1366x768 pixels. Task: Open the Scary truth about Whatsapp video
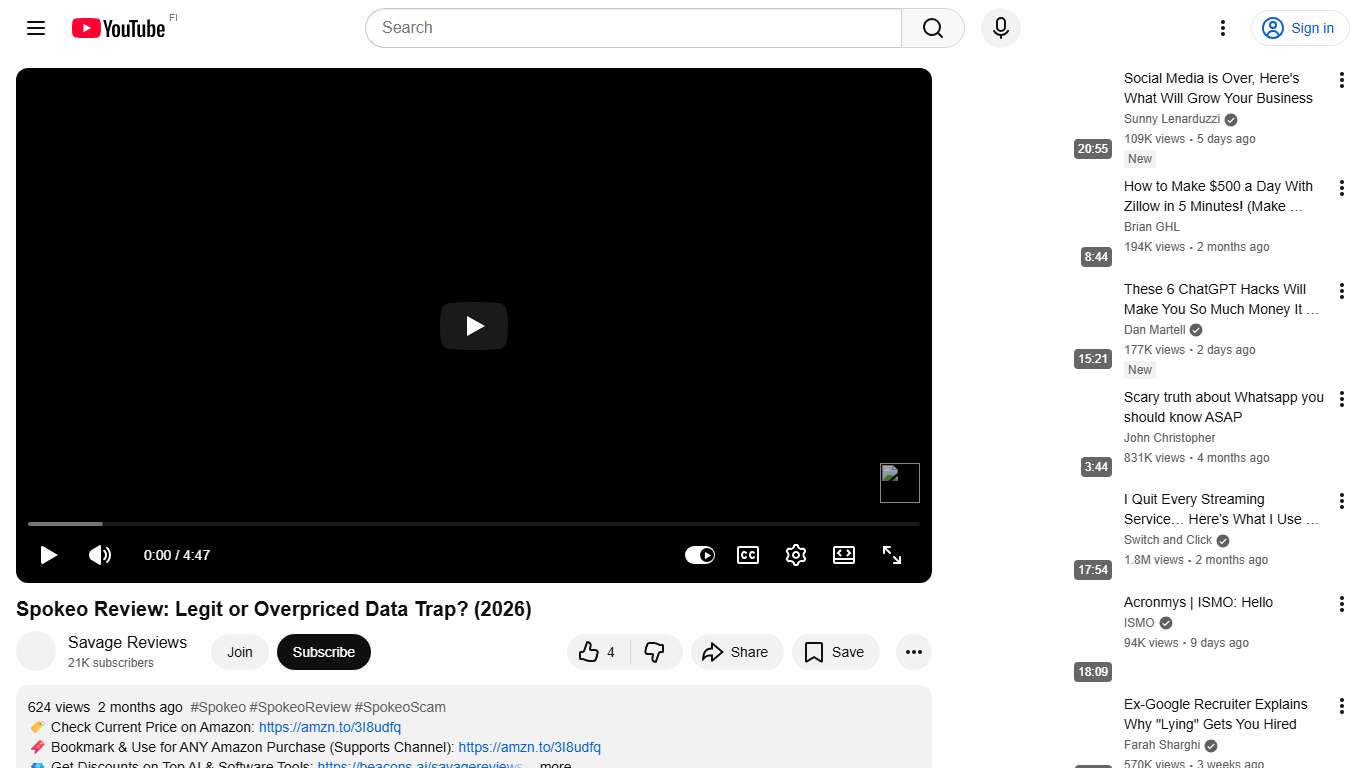point(1223,407)
